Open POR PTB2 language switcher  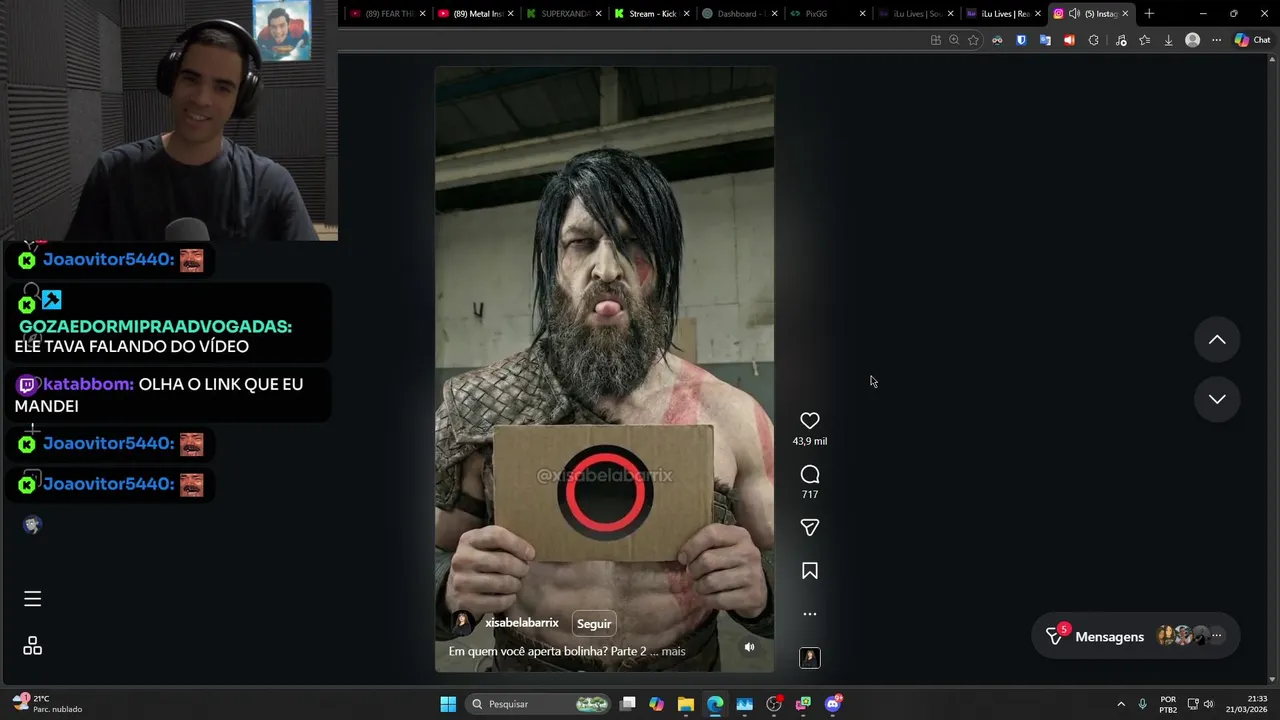point(1168,704)
